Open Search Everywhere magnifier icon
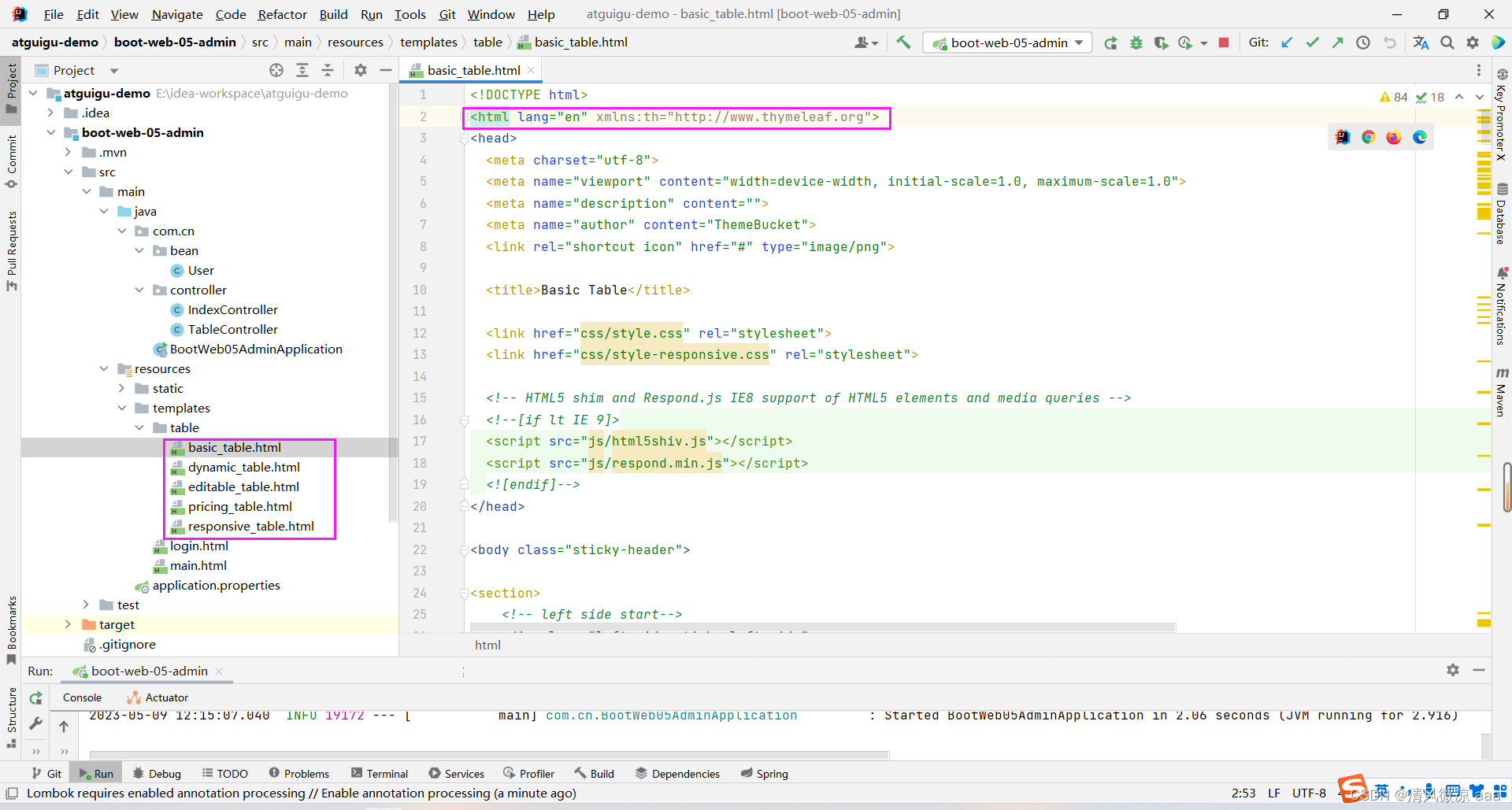This screenshot has width=1512, height=810. click(1447, 43)
